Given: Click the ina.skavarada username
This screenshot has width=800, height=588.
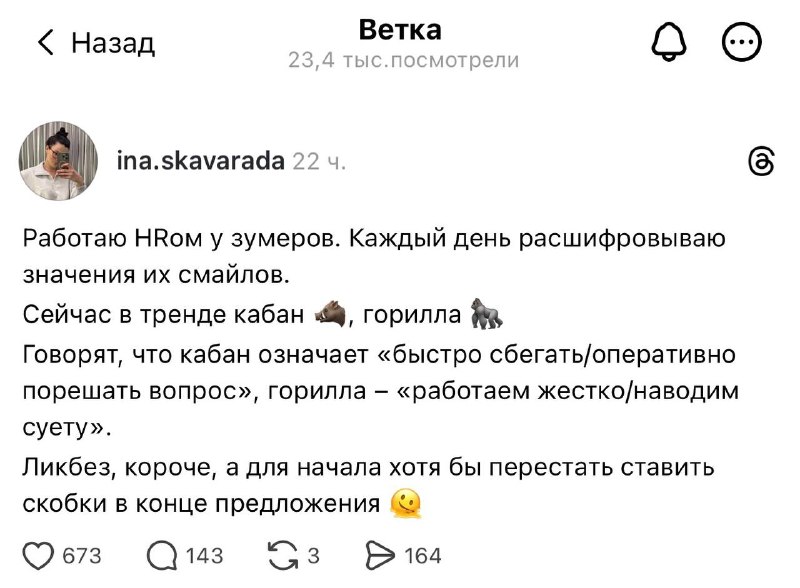Looking at the screenshot, I should click(x=201, y=161).
